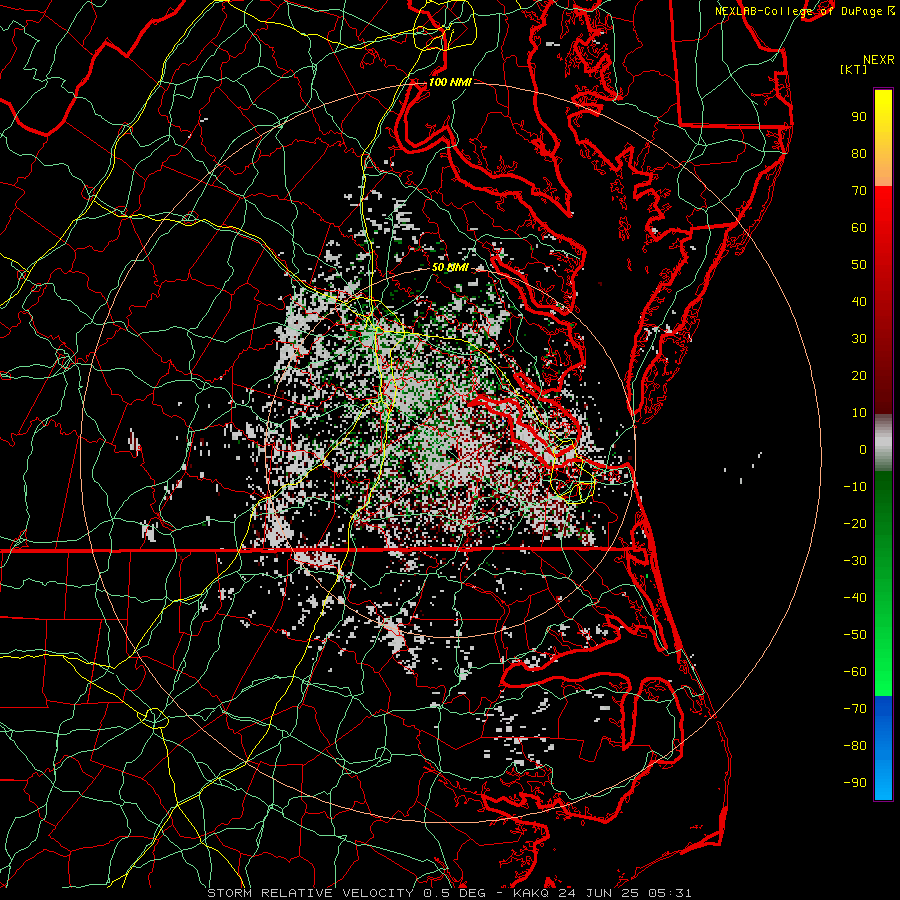Click the 90 value on the velocity scale
900x900 pixels.
tap(859, 117)
